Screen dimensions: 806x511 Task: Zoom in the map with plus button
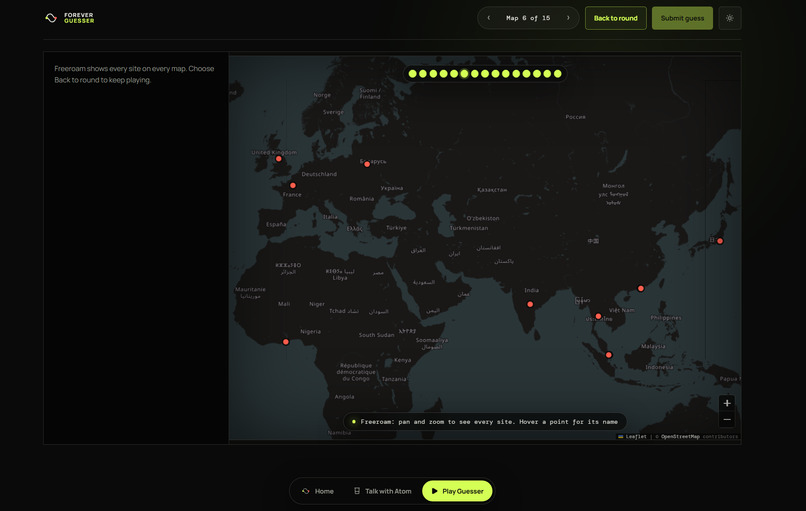point(727,403)
